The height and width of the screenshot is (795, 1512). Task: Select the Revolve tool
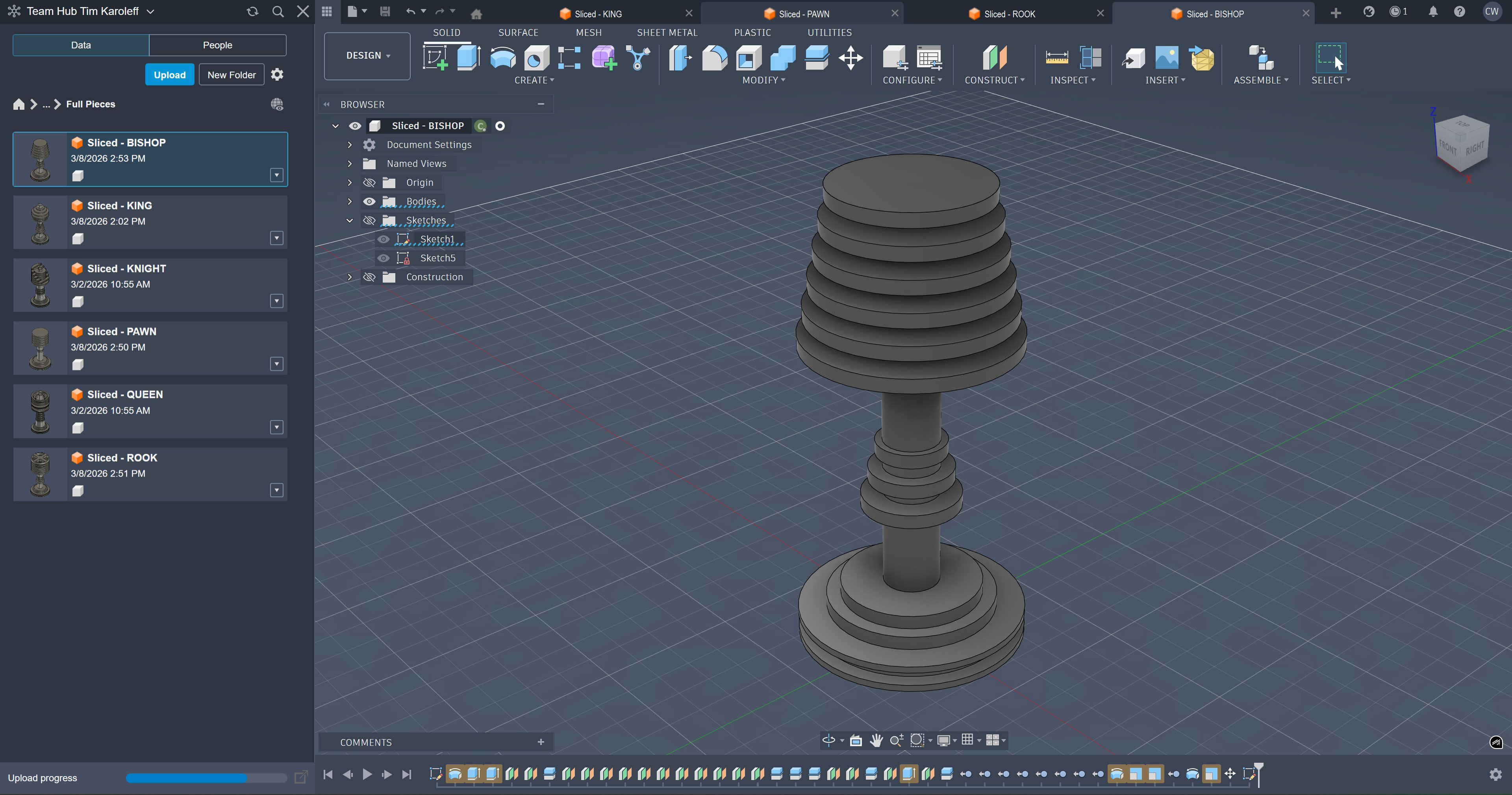(502, 58)
